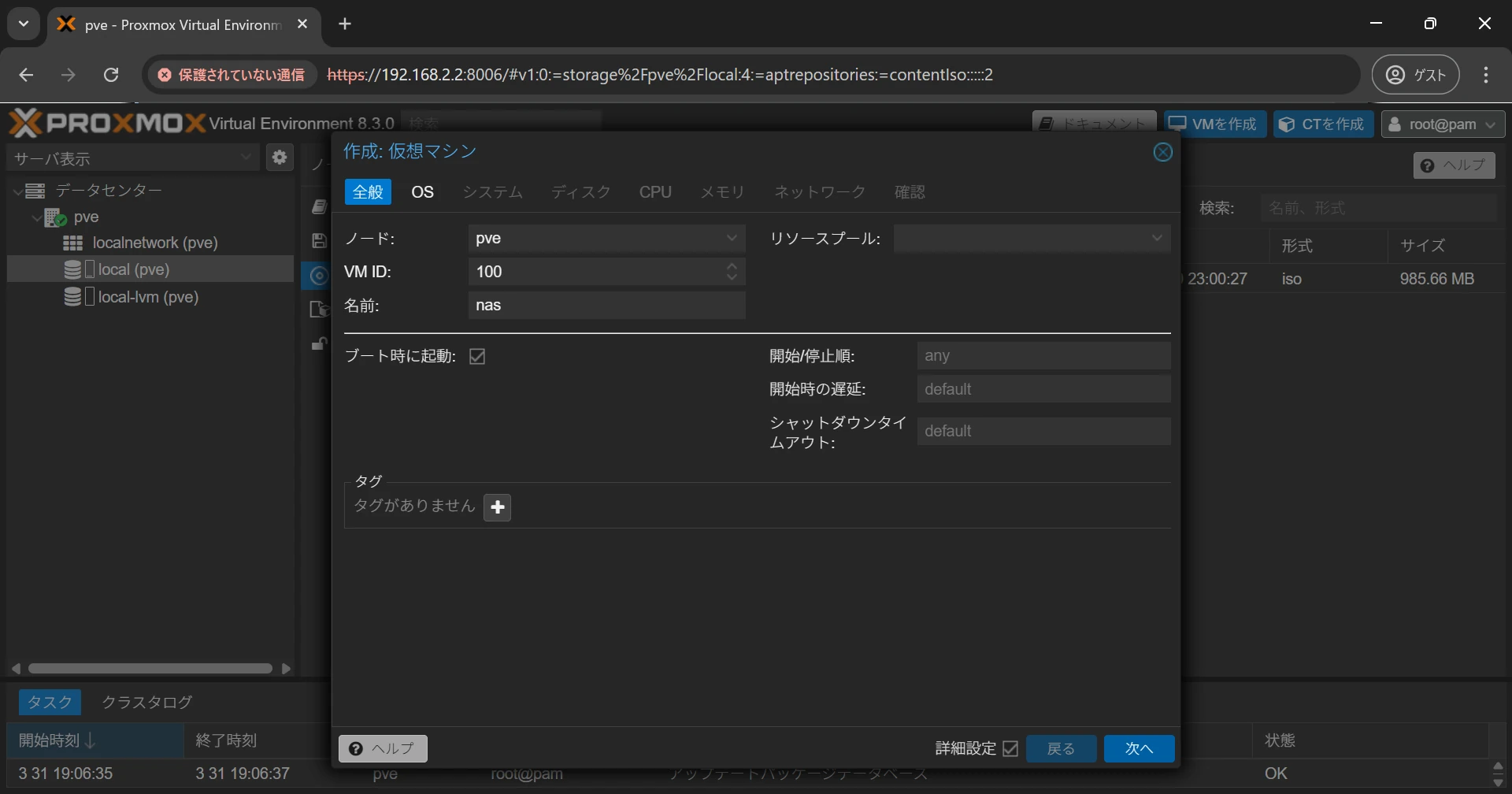Click the シャットダウンタイムアウト field
The height and width of the screenshot is (794, 1512).
[1043, 431]
